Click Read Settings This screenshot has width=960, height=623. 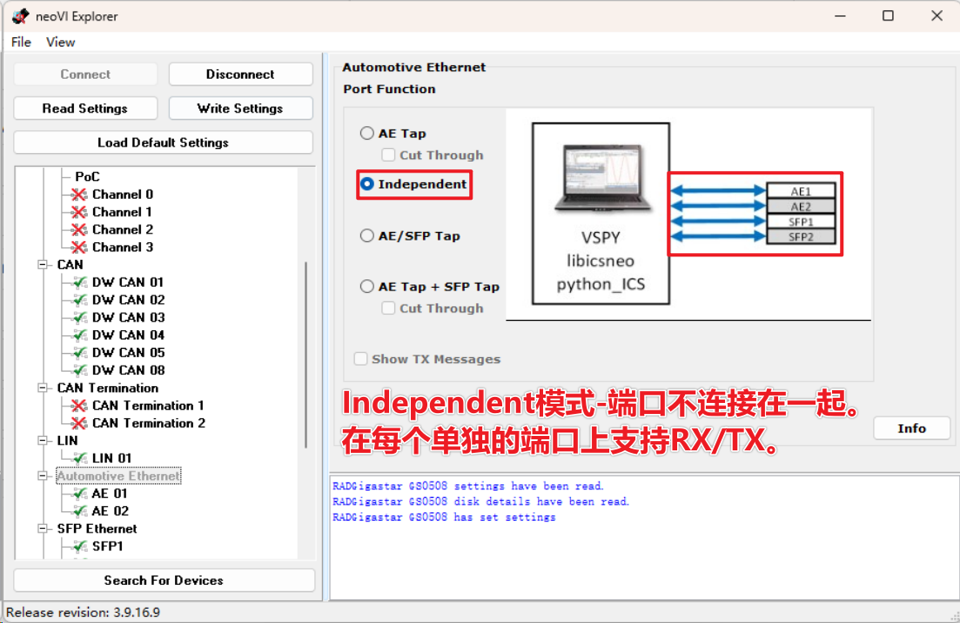click(x=85, y=108)
